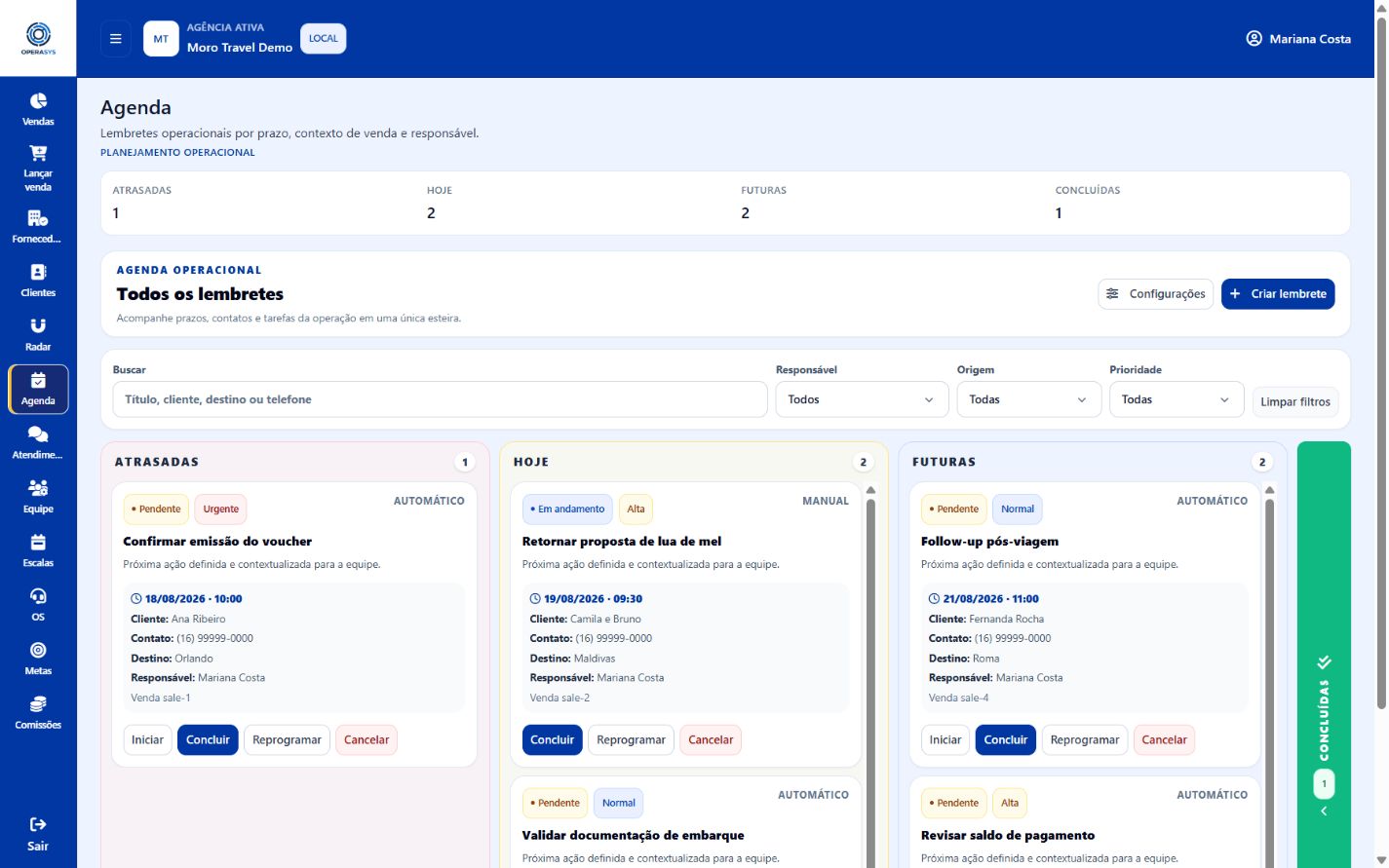Open the Origem filter dropdown
The image size is (1389, 868).
coord(1028,399)
